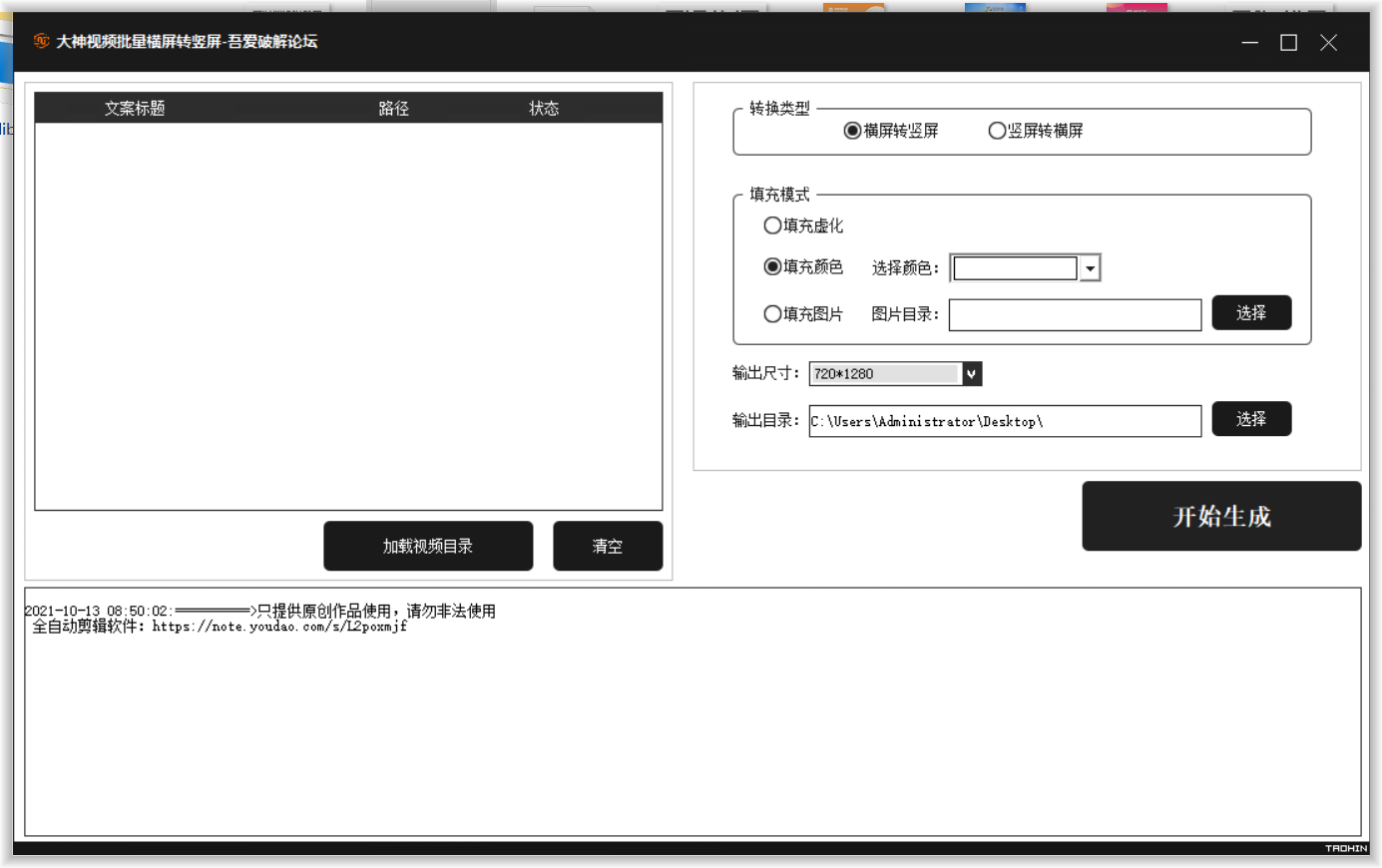Click the note.youdao.com link in log
This screenshot has width=1382, height=868.
point(279,627)
